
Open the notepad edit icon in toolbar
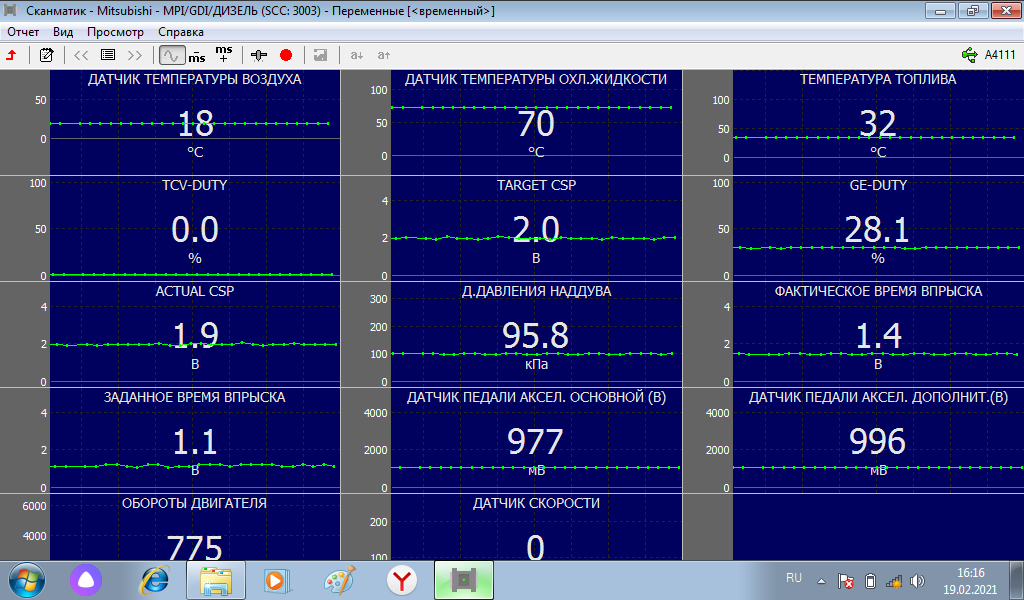(46, 55)
